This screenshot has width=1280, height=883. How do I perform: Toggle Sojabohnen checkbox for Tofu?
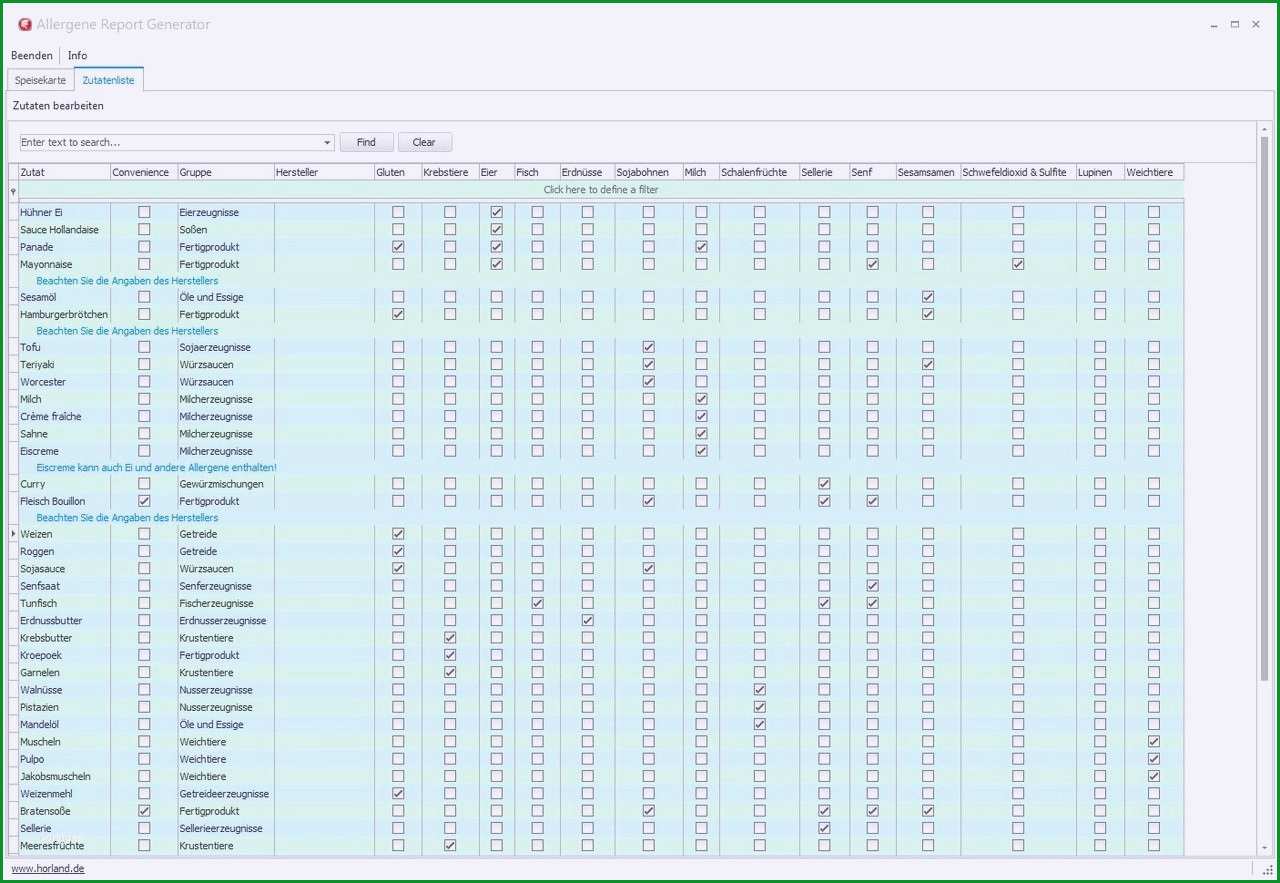tap(648, 347)
